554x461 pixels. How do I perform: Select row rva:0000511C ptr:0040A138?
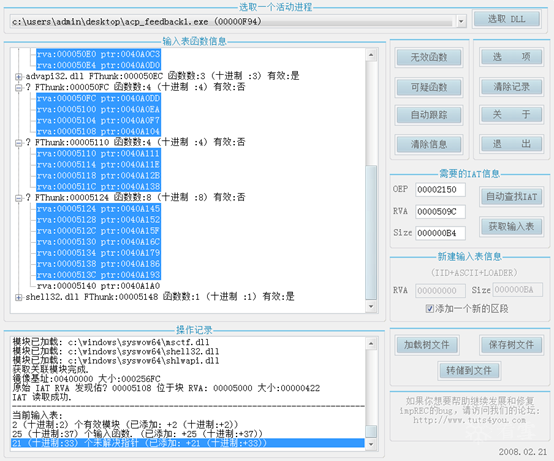point(98,187)
